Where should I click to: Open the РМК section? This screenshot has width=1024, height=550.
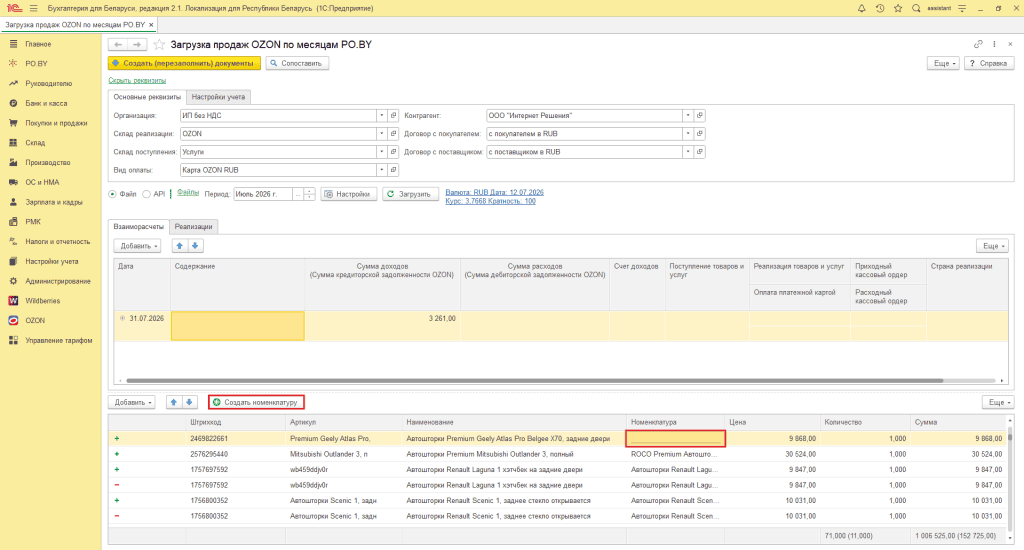pyautogui.click(x=33, y=221)
